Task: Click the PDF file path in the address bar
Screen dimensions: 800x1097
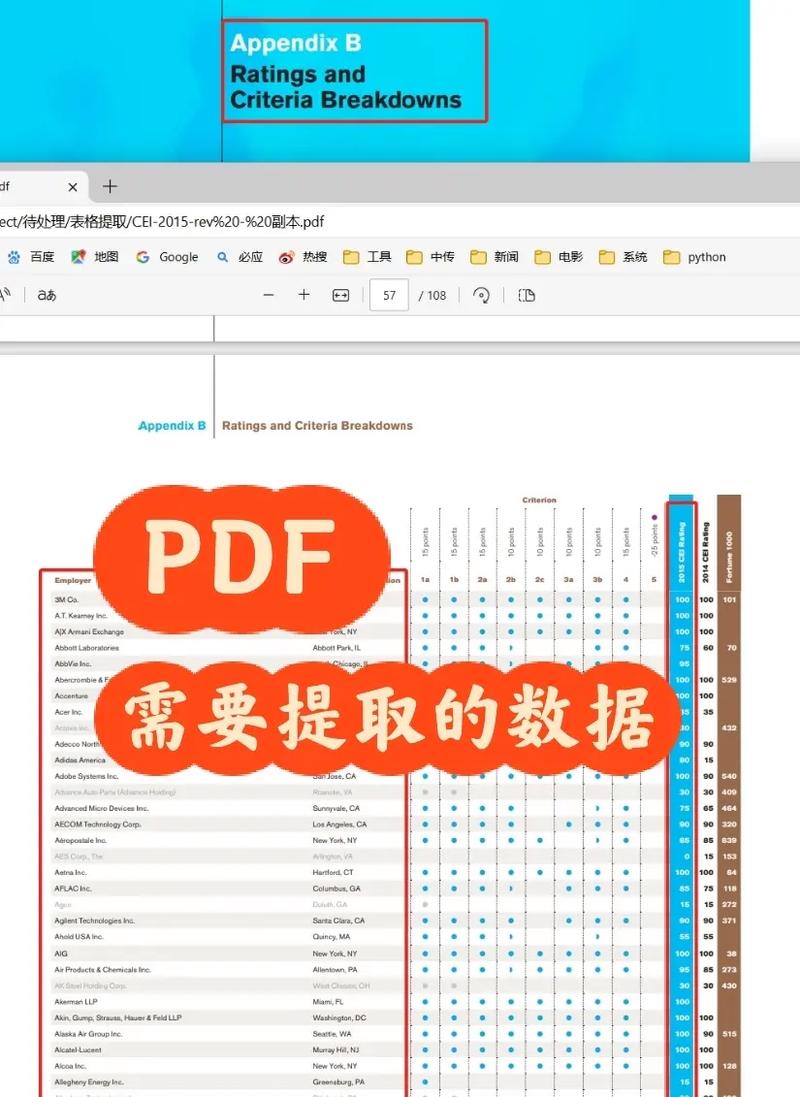Action: 162,222
